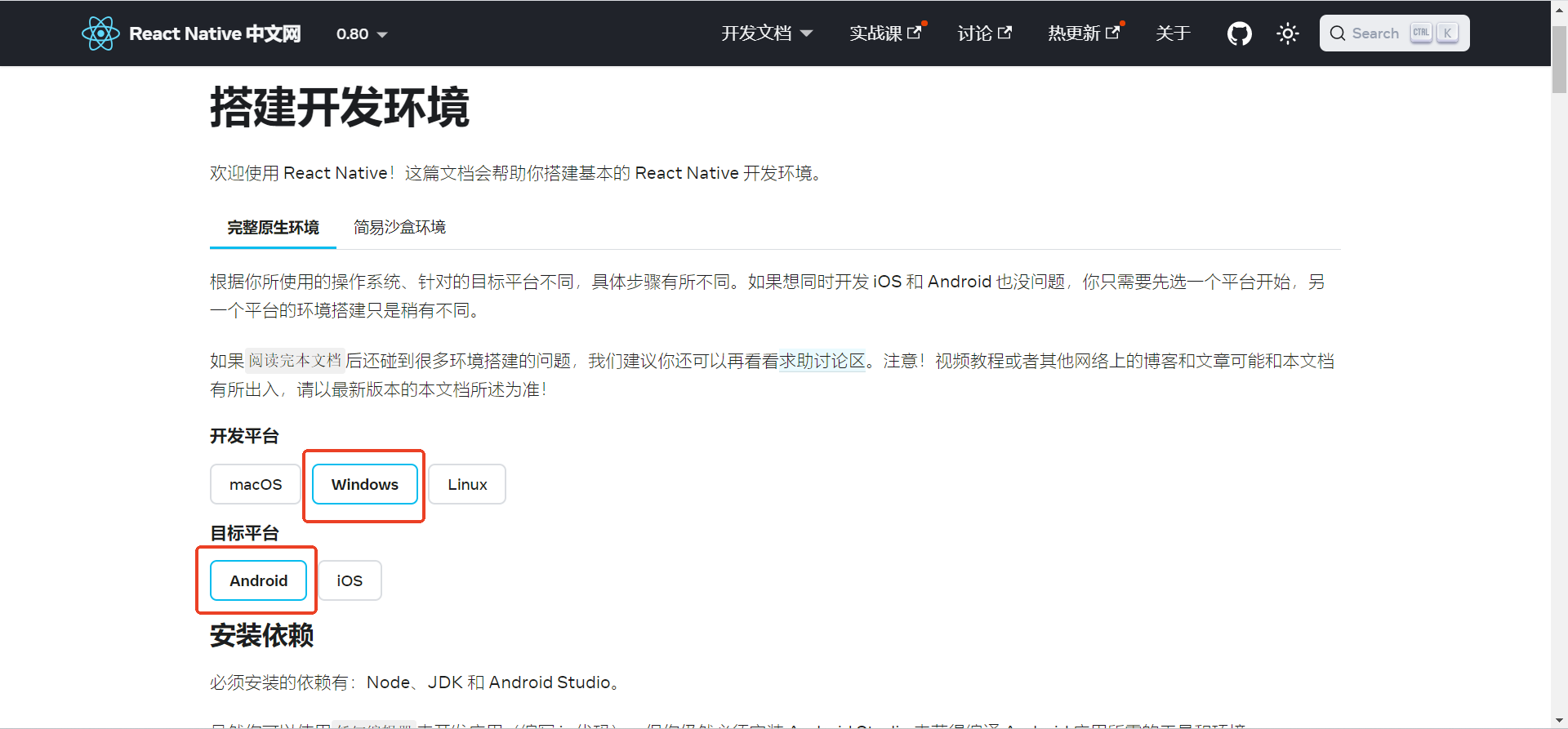1568x729 pixels.
Task: Select Linux as development platform
Action: [x=467, y=484]
